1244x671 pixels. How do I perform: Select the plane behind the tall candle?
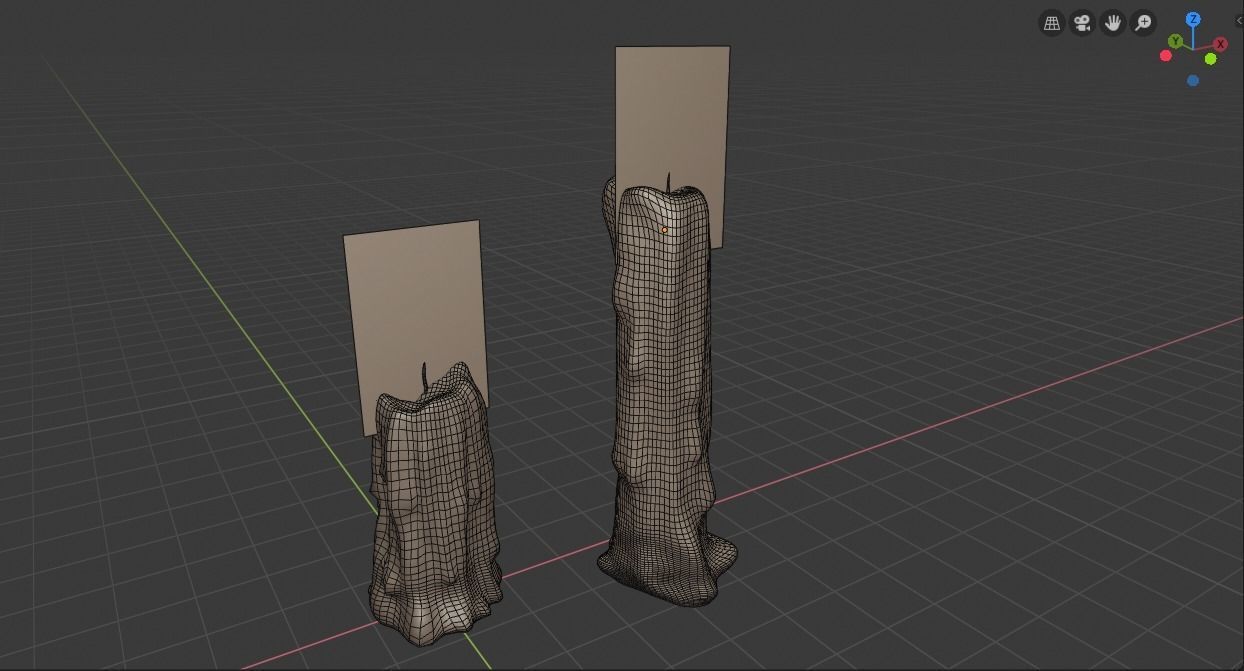672,115
